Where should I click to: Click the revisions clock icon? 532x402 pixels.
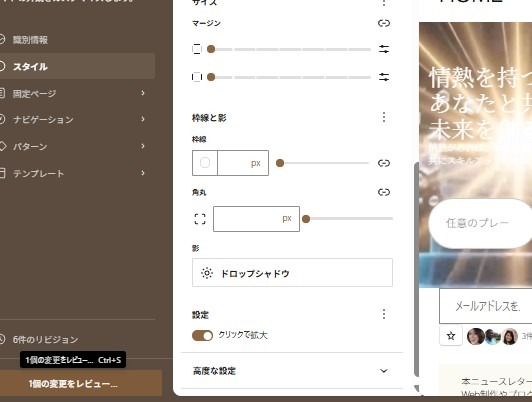coord(2,339)
